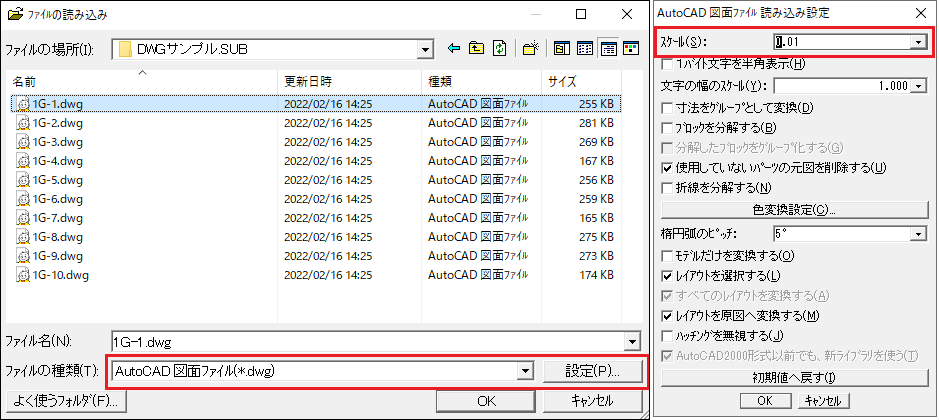Image resolution: width=939 pixels, height=420 pixels.
Task: Open the スケール dropdown arrow
Action: [x=917, y=42]
